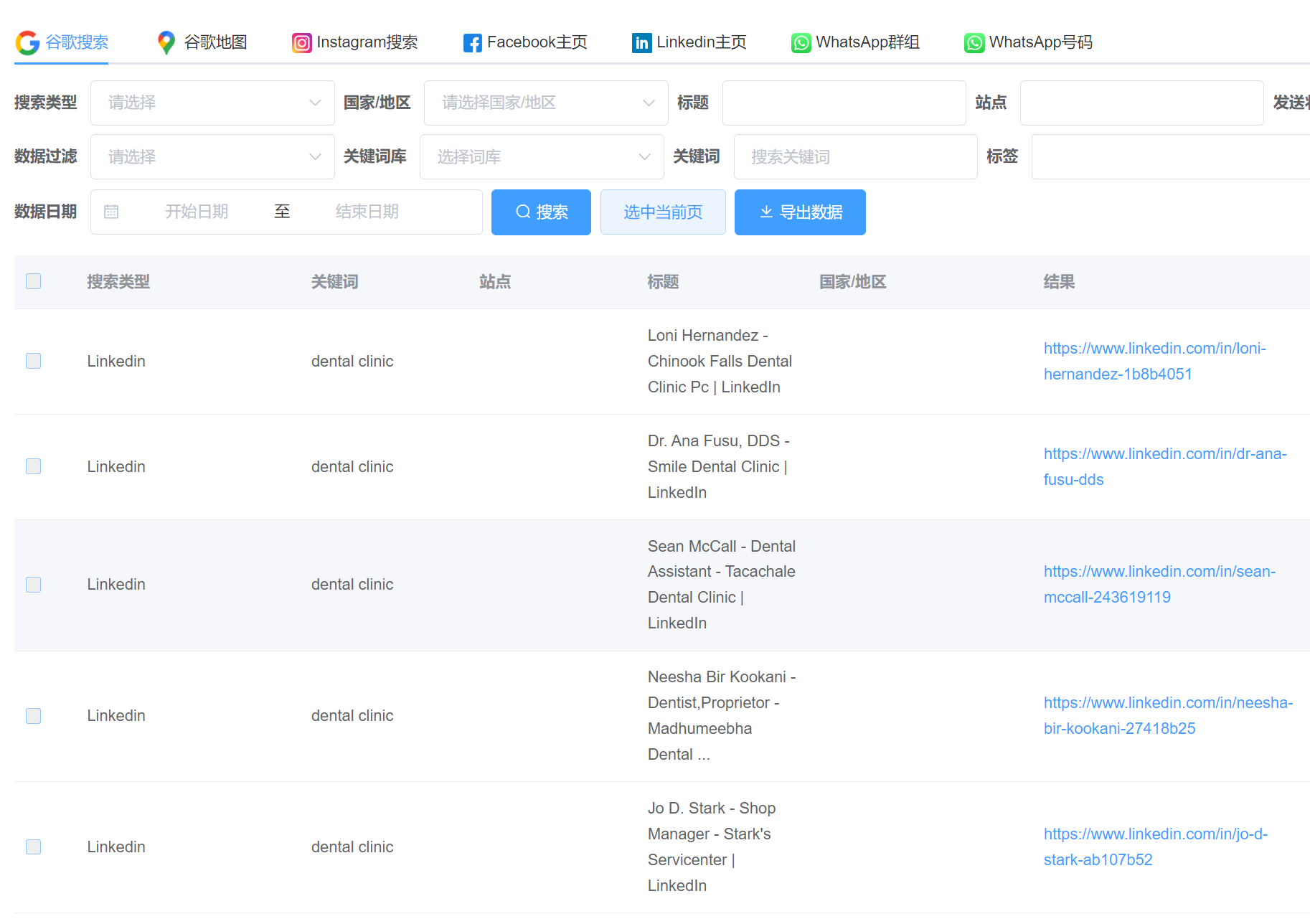The image size is (1310, 924).
Task: Click the 搜索类型 column header
Action: (118, 282)
